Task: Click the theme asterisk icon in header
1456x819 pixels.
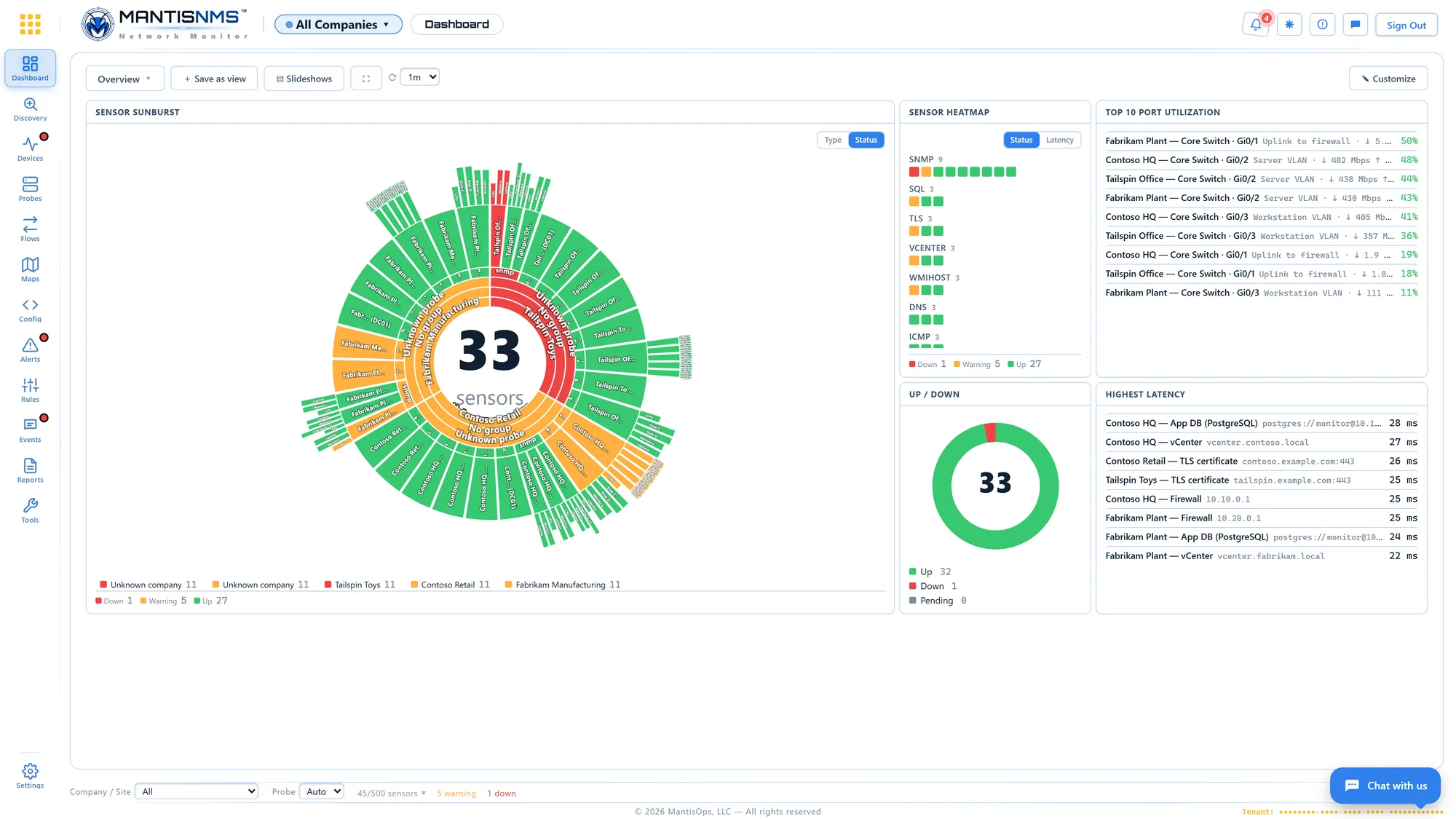Action: coord(1289,24)
